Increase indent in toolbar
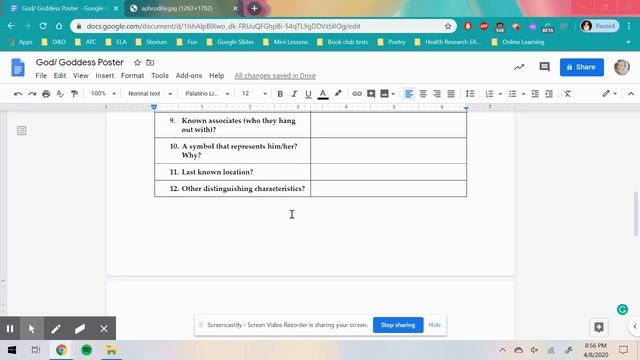640x360 pixels. [549, 93]
